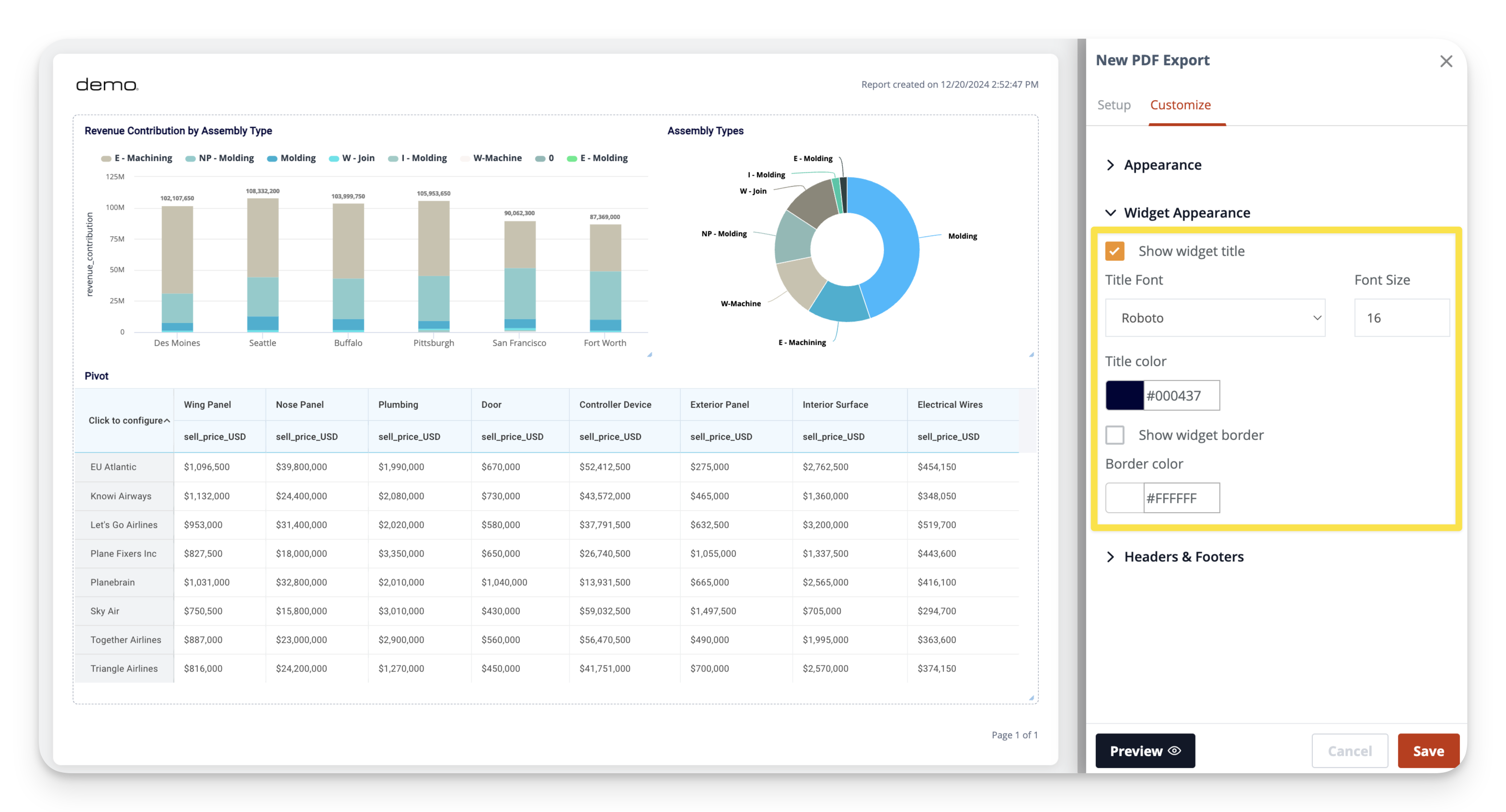Viewport: 1506px width, 812px height.
Task: Click the eye icon on Preview button
Action: click(1174, 751)
